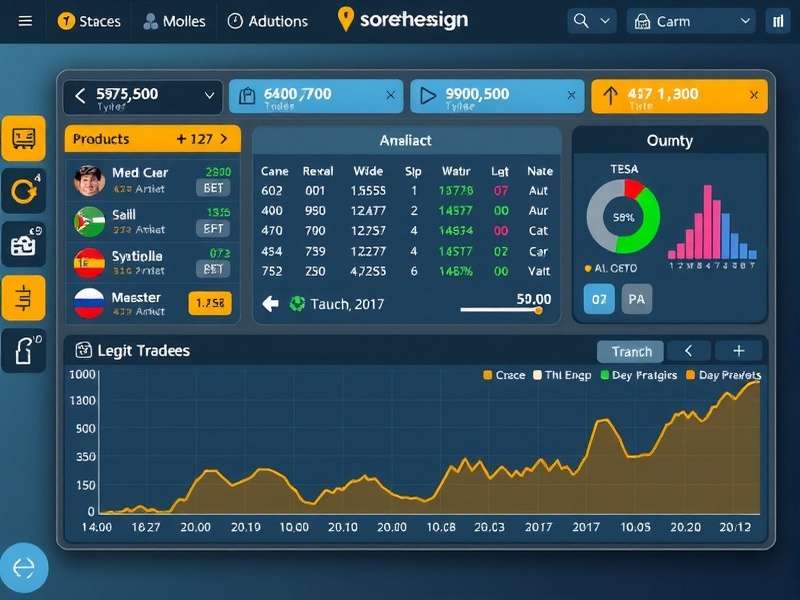The width and height of the screenshot is (800, 600).
Task: Open the bar chart icon in the top-right corner
Action: [x=778, y=20]
